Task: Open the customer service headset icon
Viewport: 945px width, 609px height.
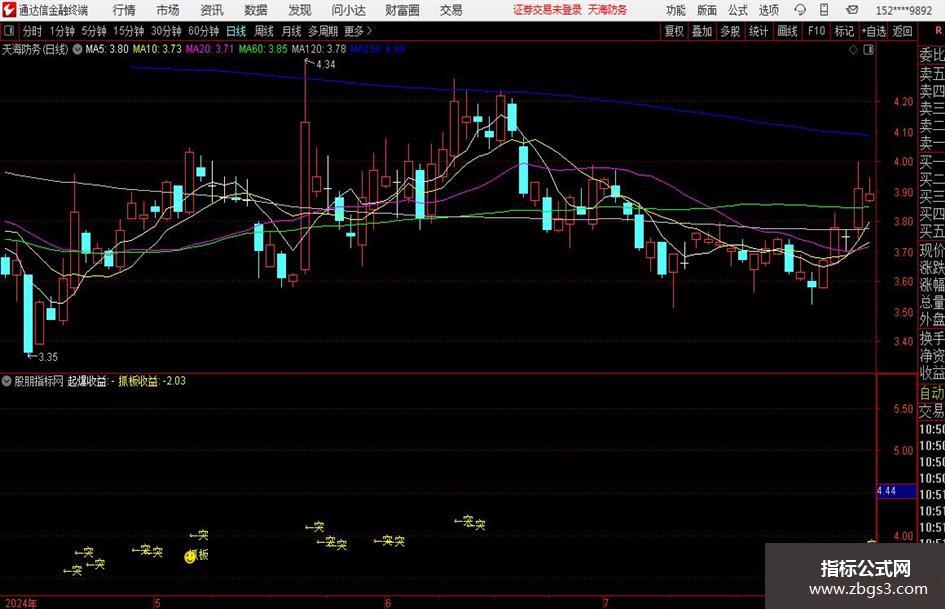Action: pyautogui.click(x=800, y=10)
